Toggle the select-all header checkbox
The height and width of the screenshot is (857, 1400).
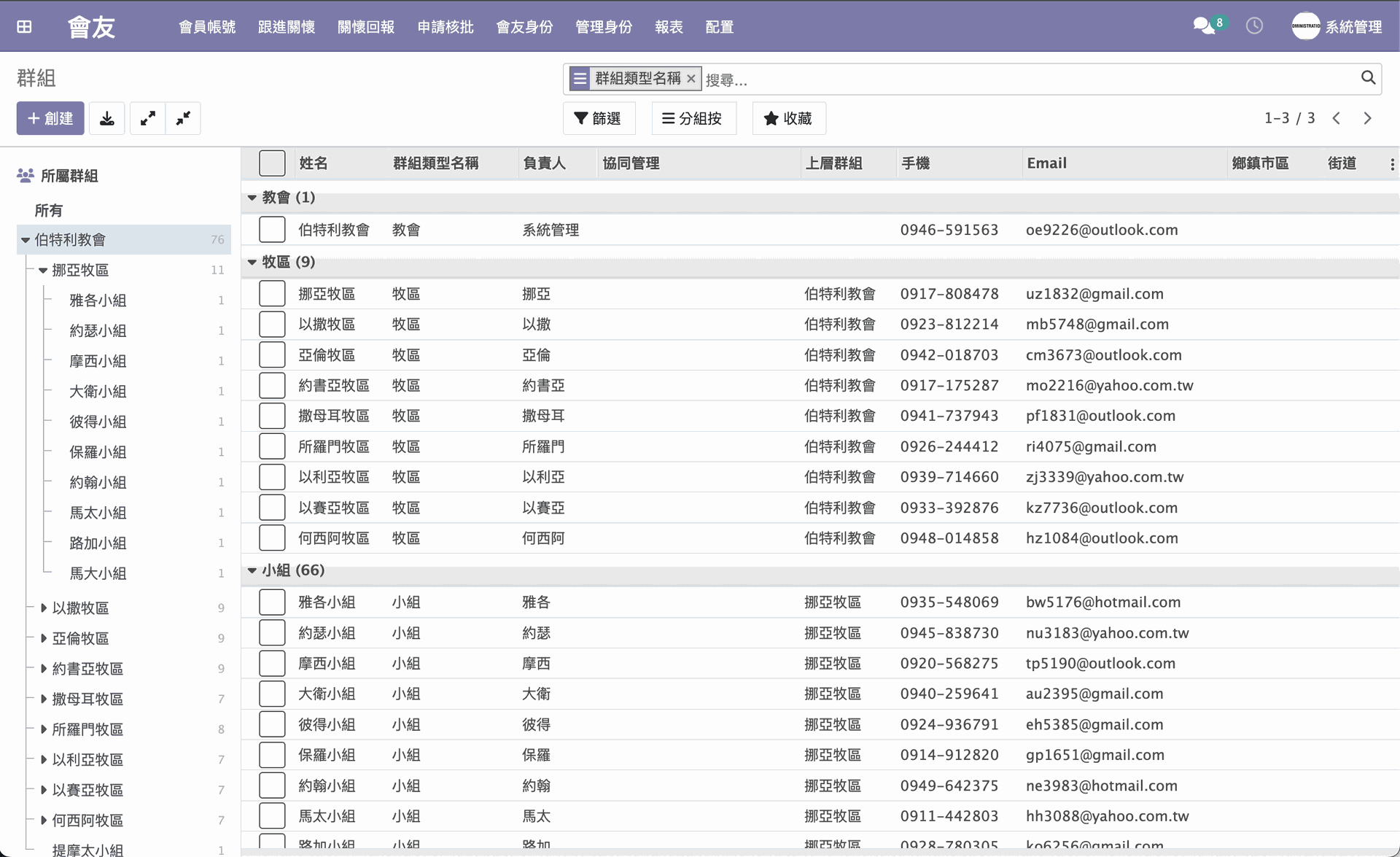pyautogui.click(x=272, y=163)
